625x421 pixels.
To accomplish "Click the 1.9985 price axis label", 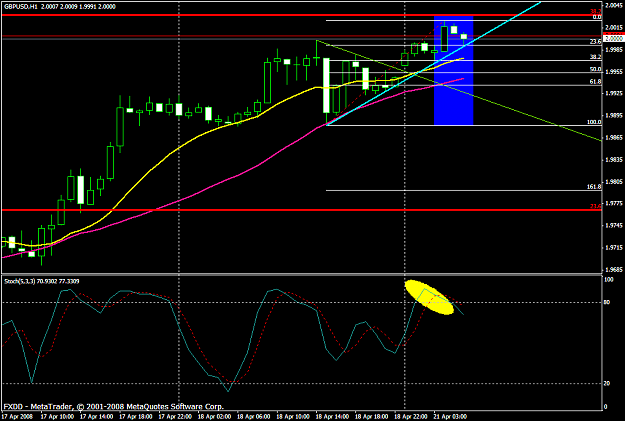I will coord(614,50).
